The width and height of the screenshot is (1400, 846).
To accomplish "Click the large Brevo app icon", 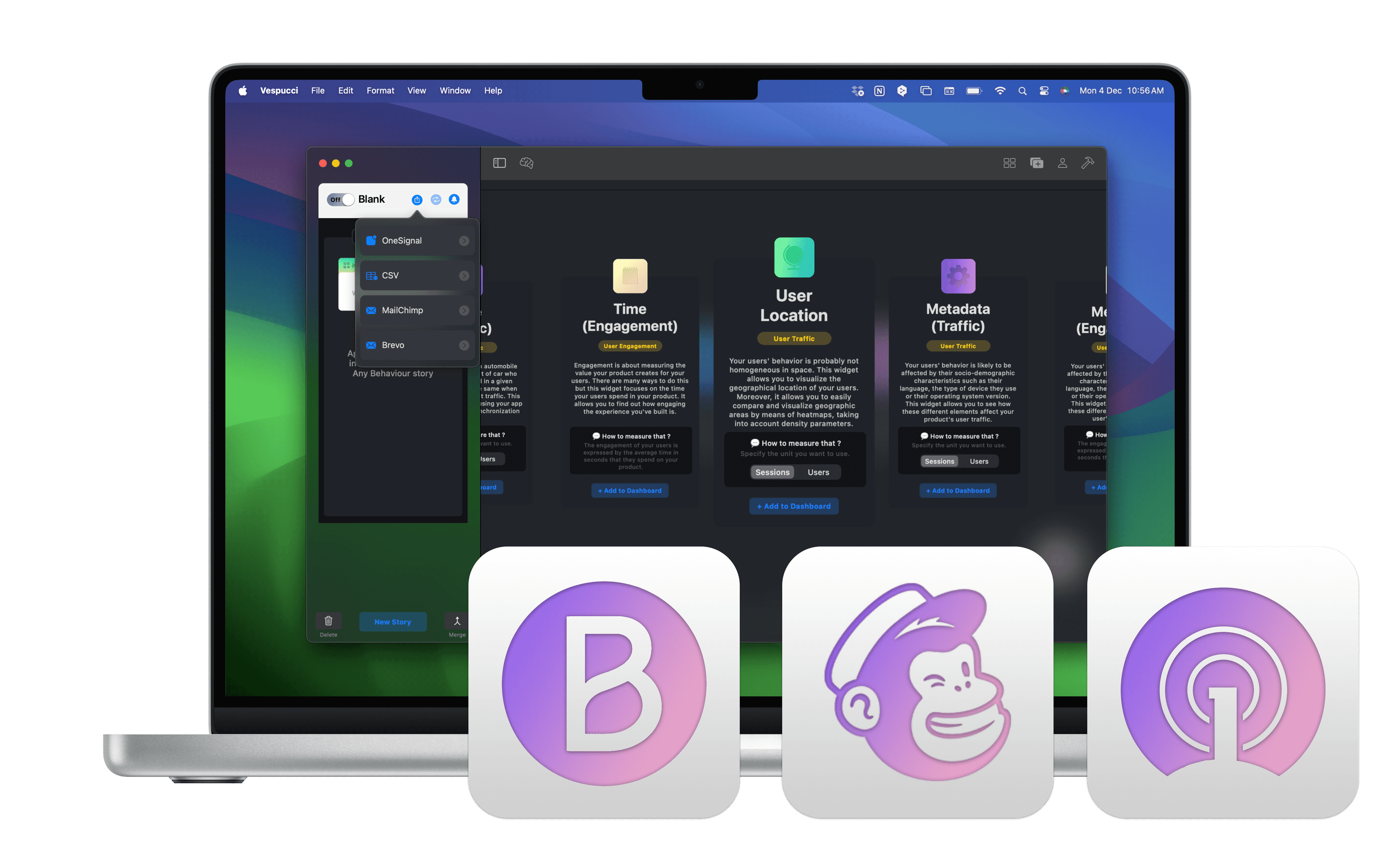I will tap(604, 682).
